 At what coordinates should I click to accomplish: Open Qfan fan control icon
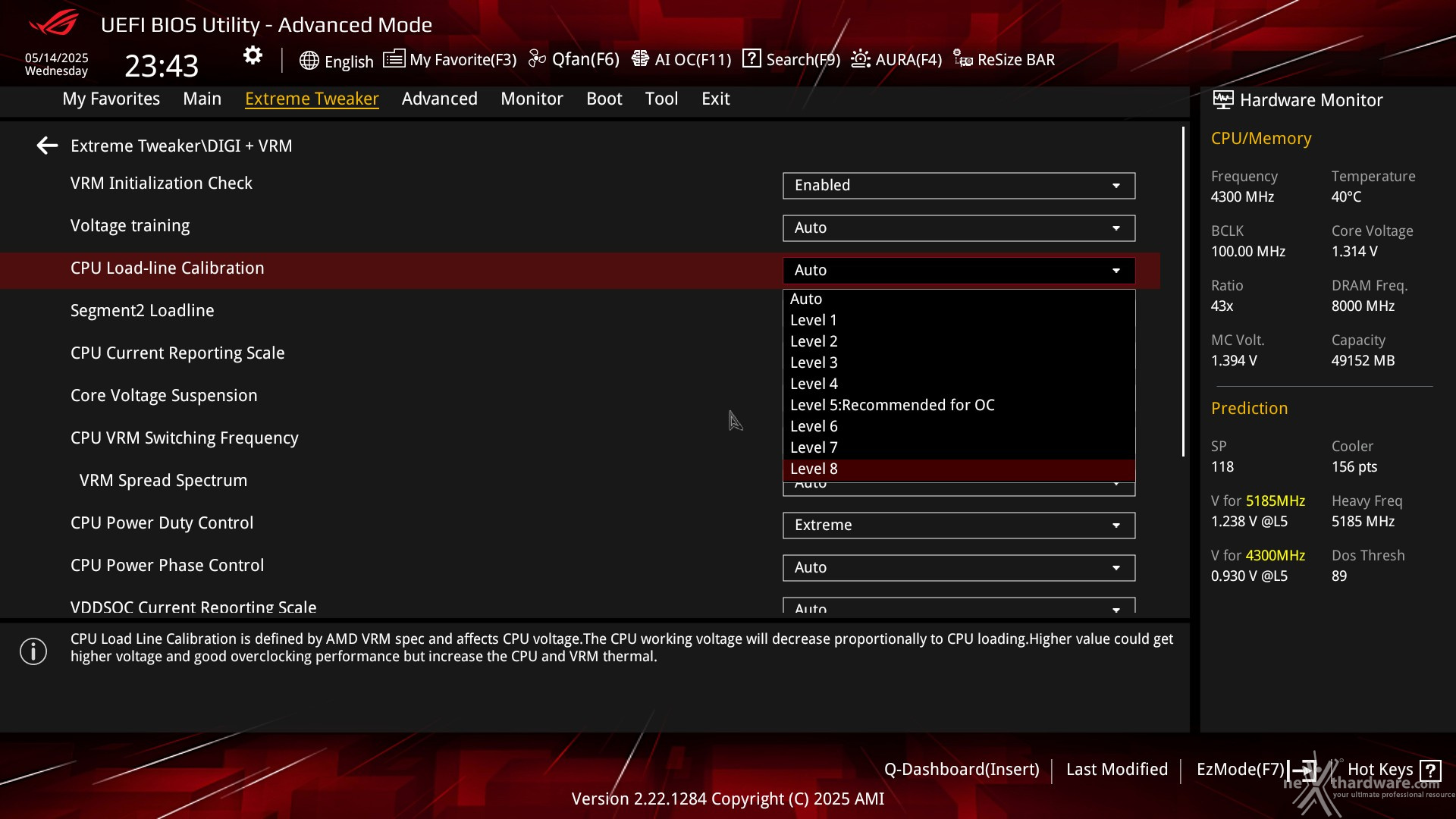[x=537, y=58]
